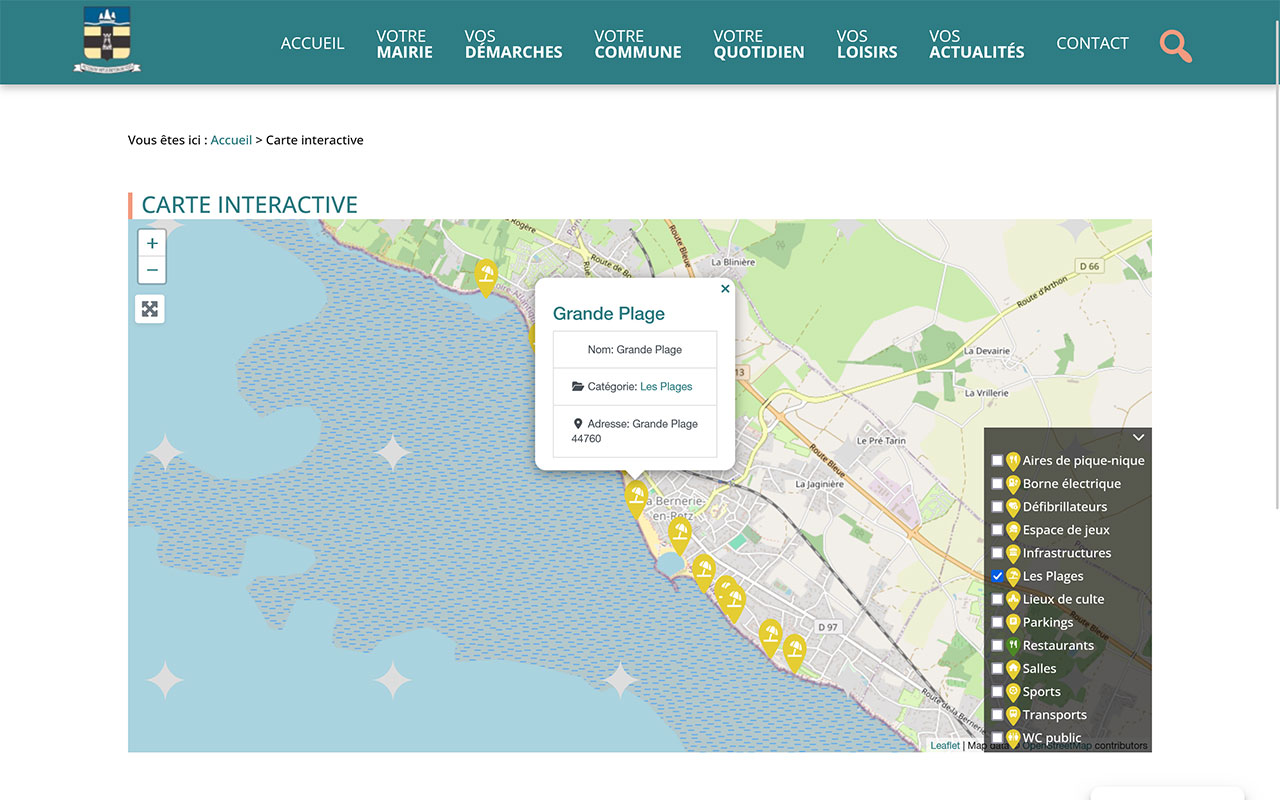Open the Accueil menu item

[x=313, y=43]
